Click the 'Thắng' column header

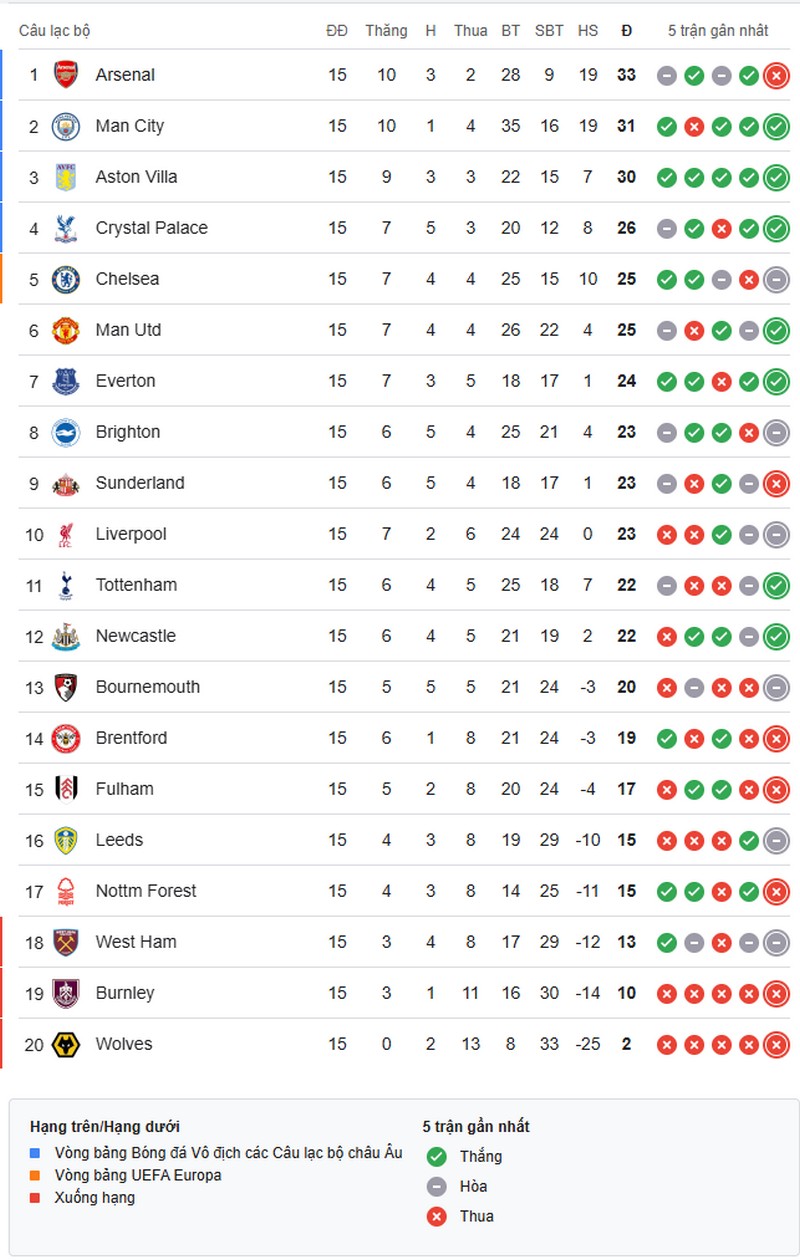386,31
